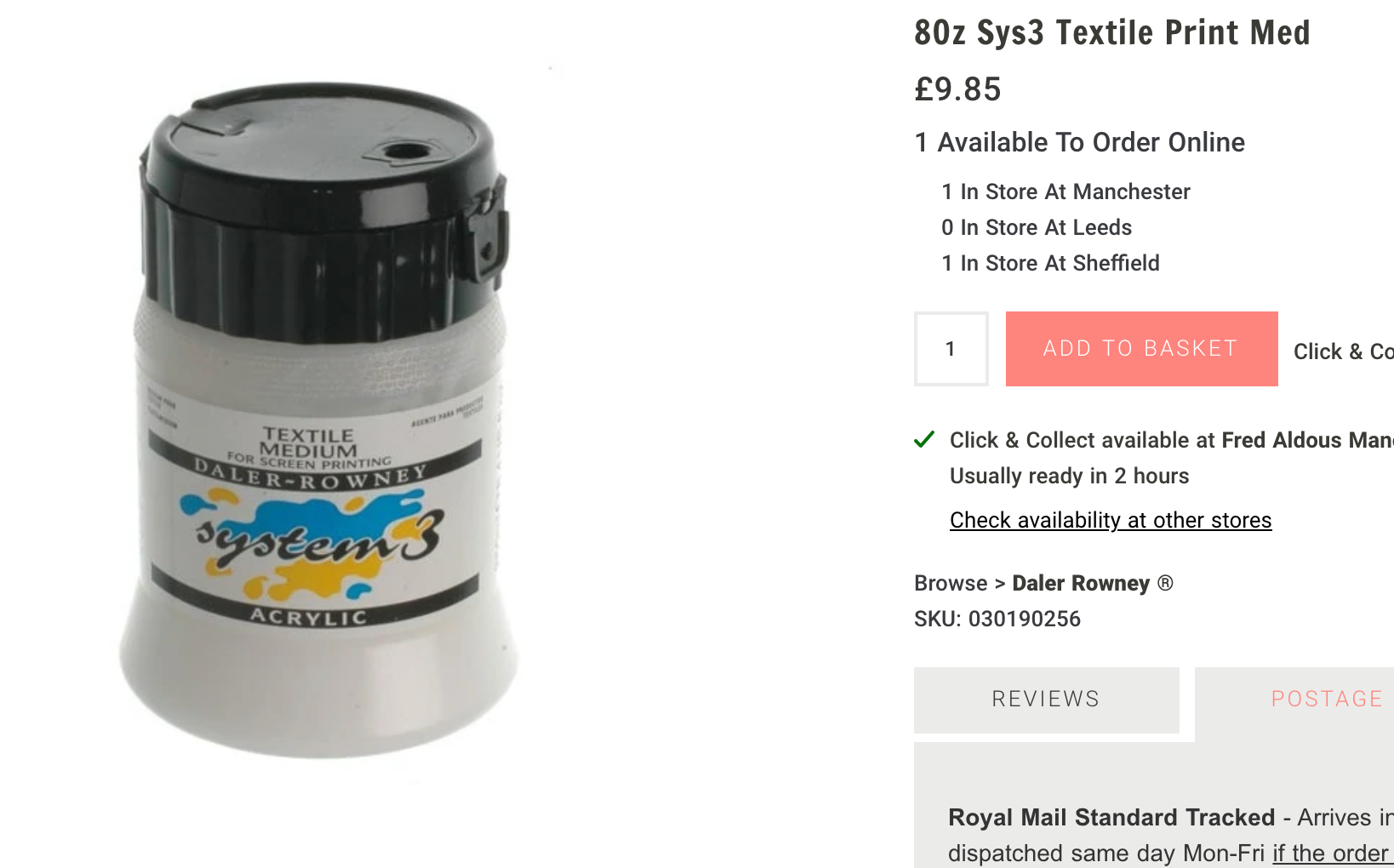Click '0 In Store At Leeds' stock line
The height and width of the screenshot is (868, 1394).
point(1037,227)
